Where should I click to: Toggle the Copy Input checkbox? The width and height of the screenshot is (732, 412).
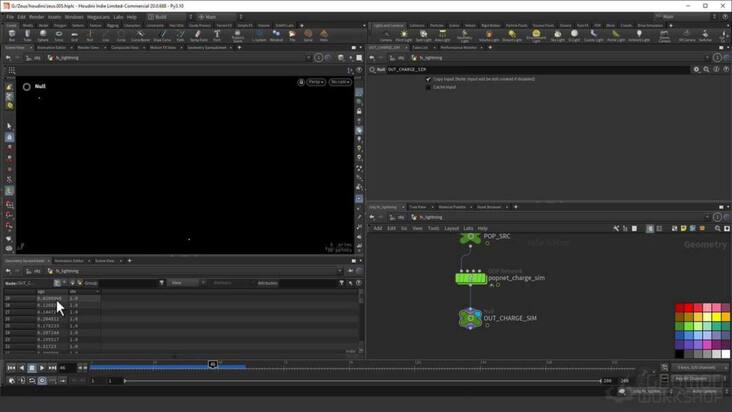[x=429, y=79]
